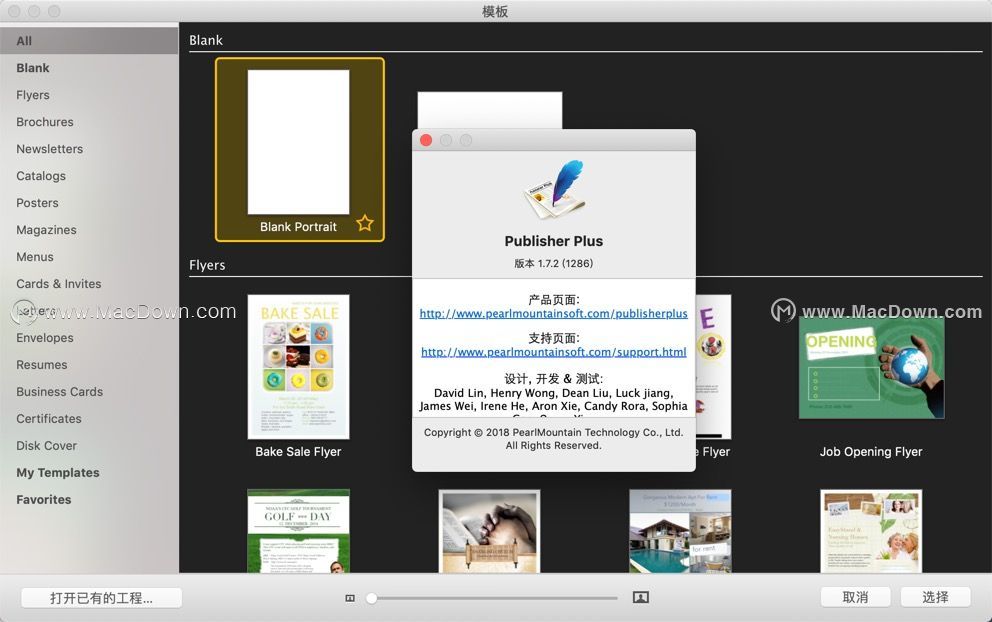
Task: Choose the praying hands flyer thumbnail
Action: tap(490, 531)
